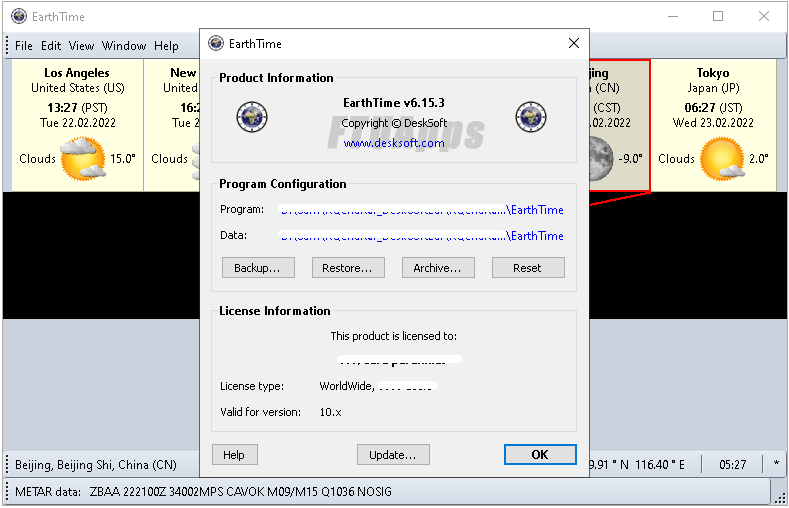Click the asterisk indicator in the status bar

(776, 464)
